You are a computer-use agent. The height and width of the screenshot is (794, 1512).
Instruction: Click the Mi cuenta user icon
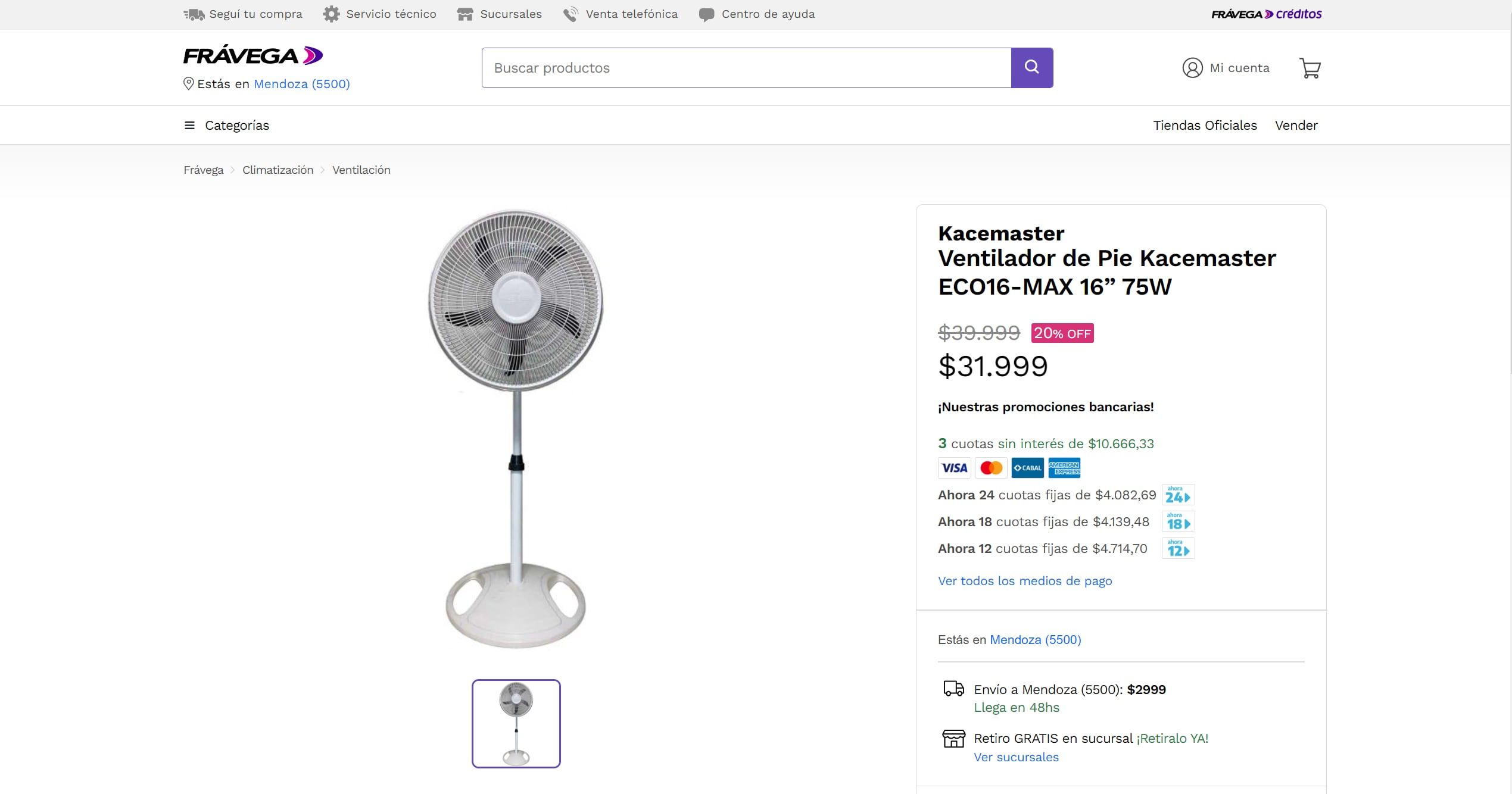(x=1192, y=68)
